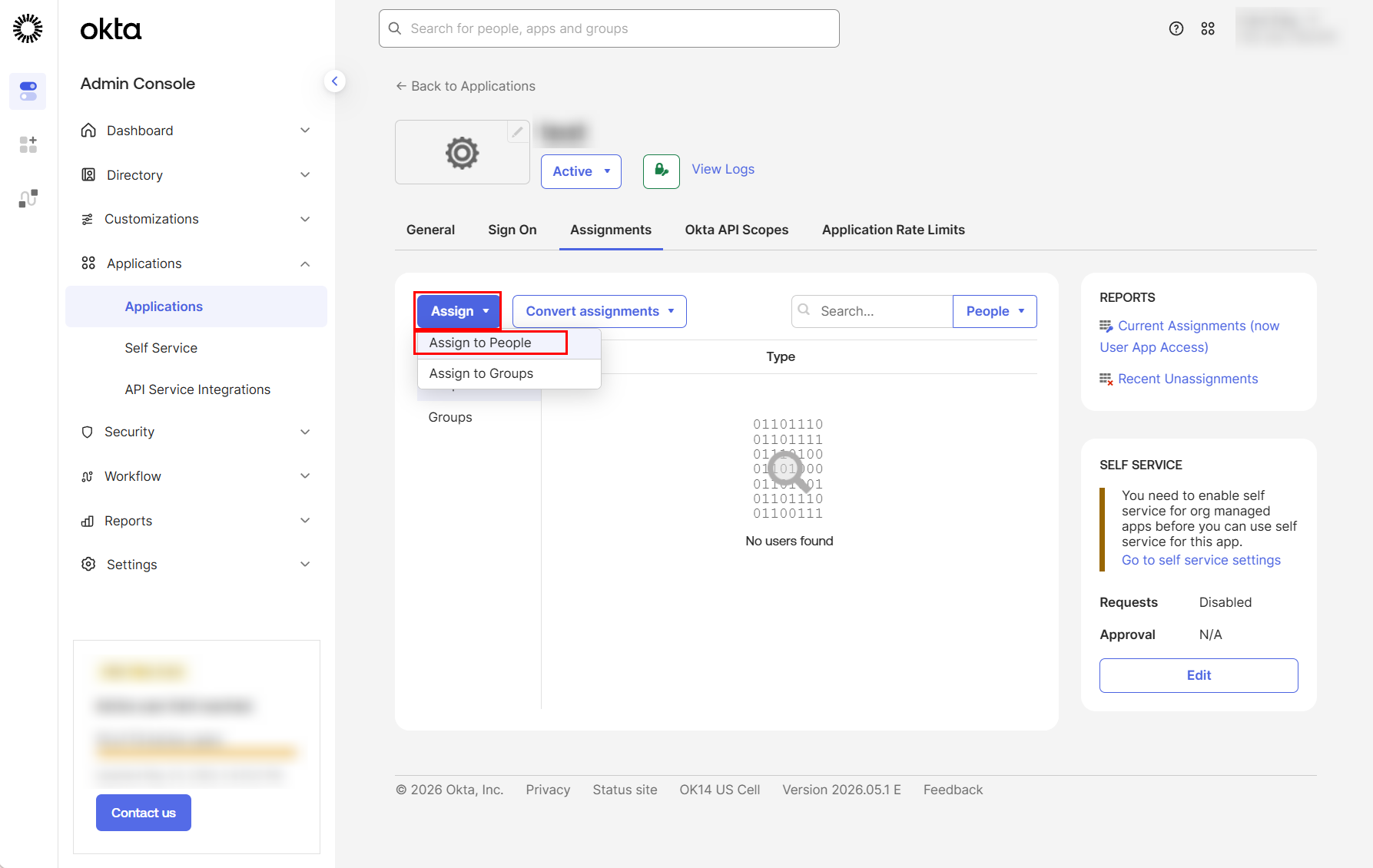Click the Applications grid icon in sidebar

88,263
